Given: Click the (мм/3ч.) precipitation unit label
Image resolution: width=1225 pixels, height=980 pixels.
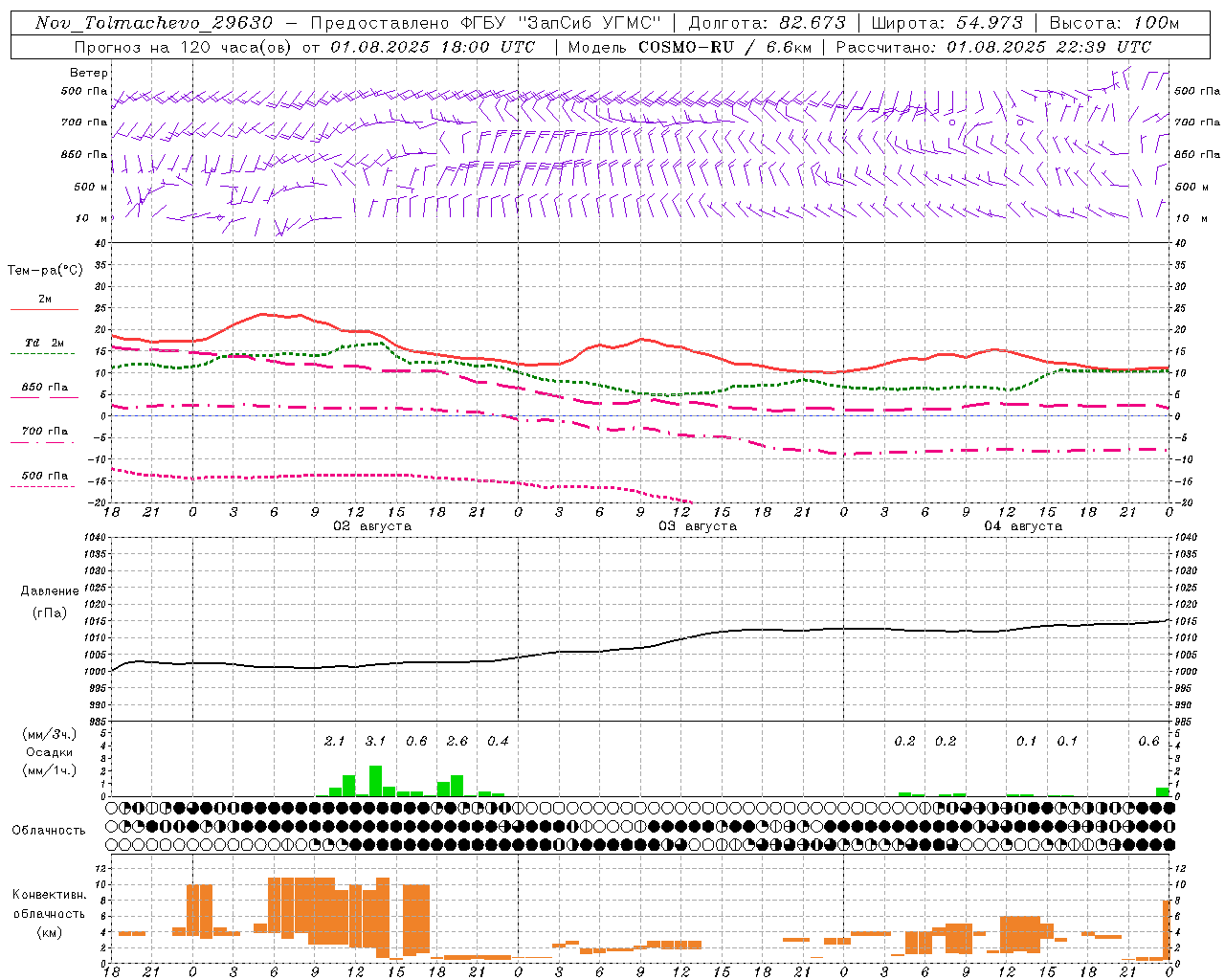Looking at the screenshot, I should click(50, 734).
